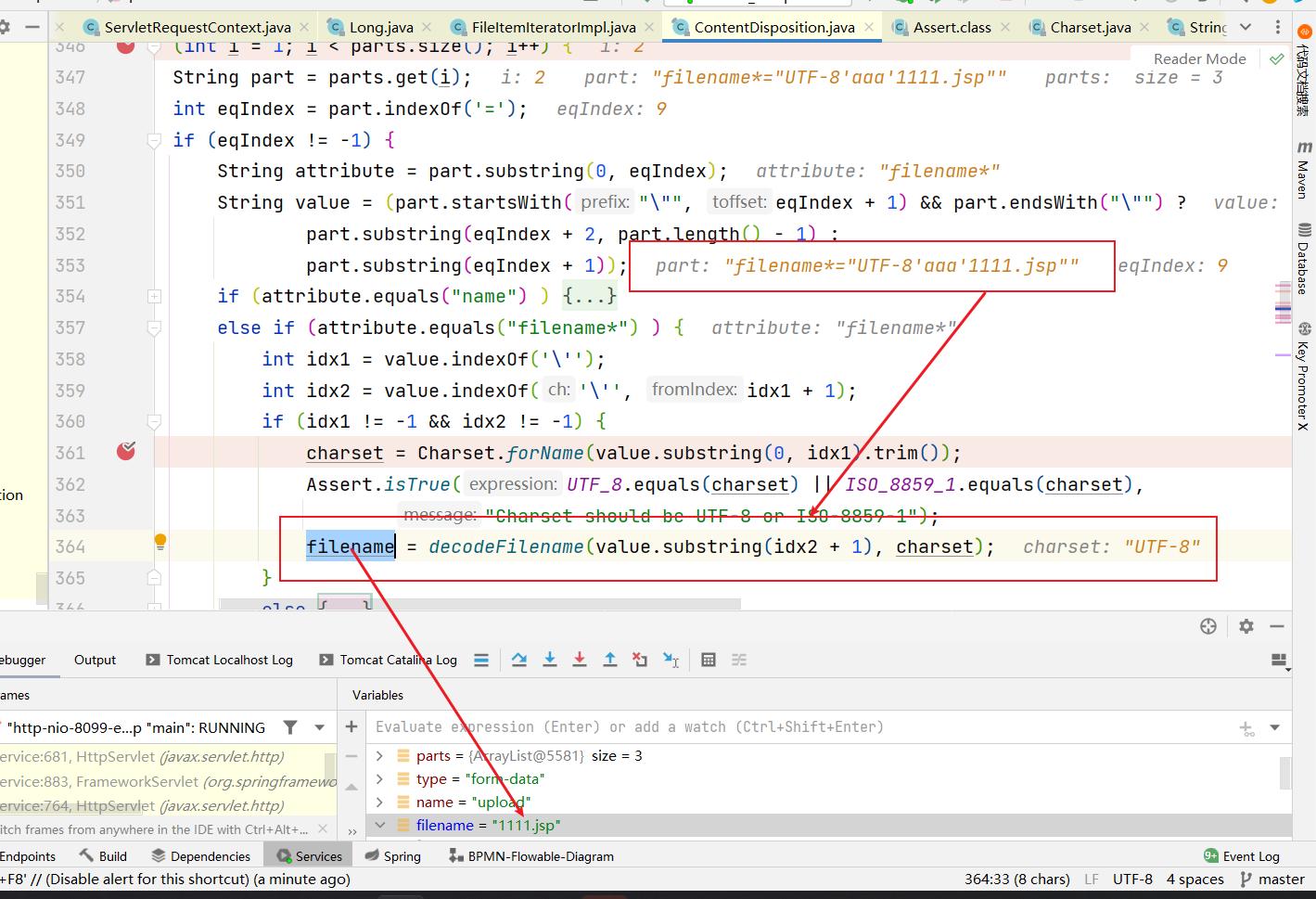Image resolution: width=1316 pixels, height=899 pixels.
Task: Click the fold end marker on line 365
Action: pyautogui.click(x=154, y=577)
